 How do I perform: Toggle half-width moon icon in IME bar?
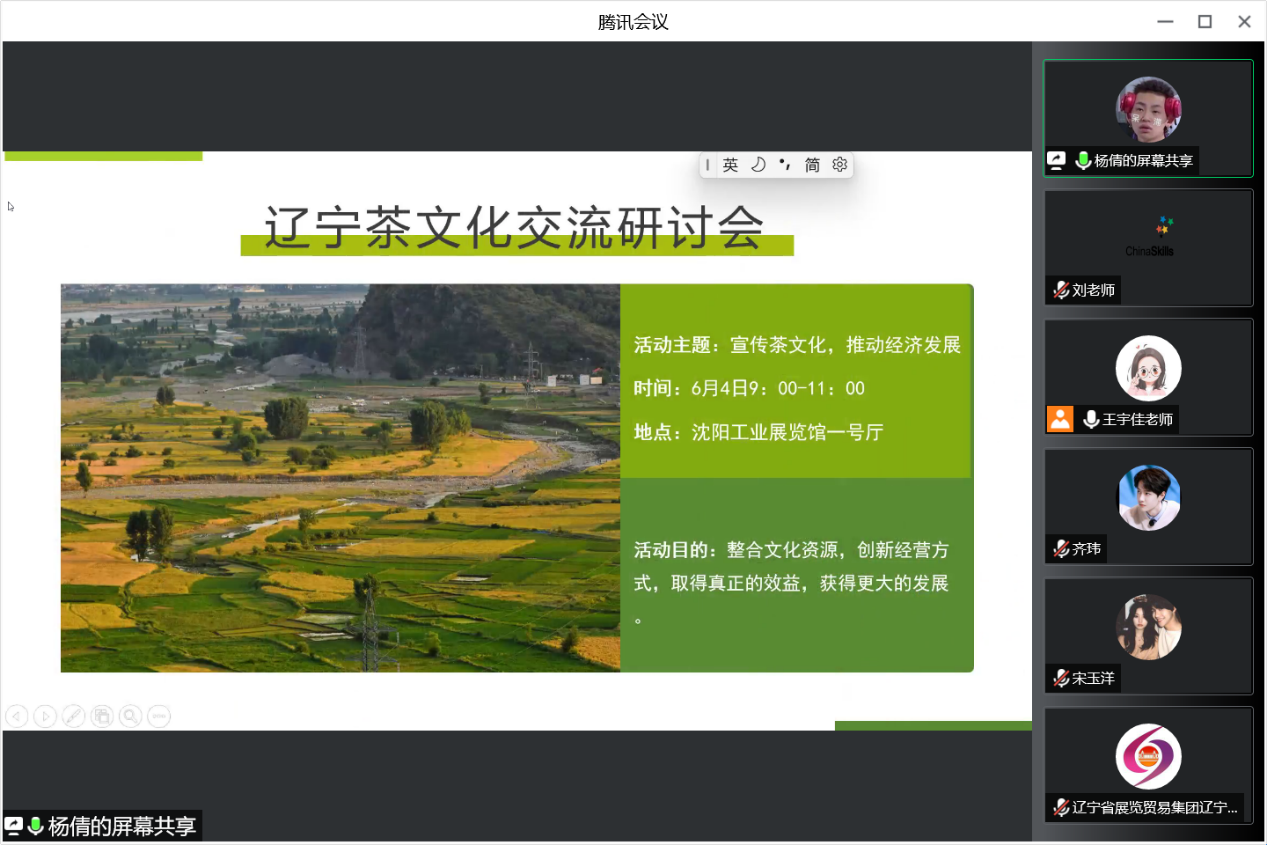(758, 165)
